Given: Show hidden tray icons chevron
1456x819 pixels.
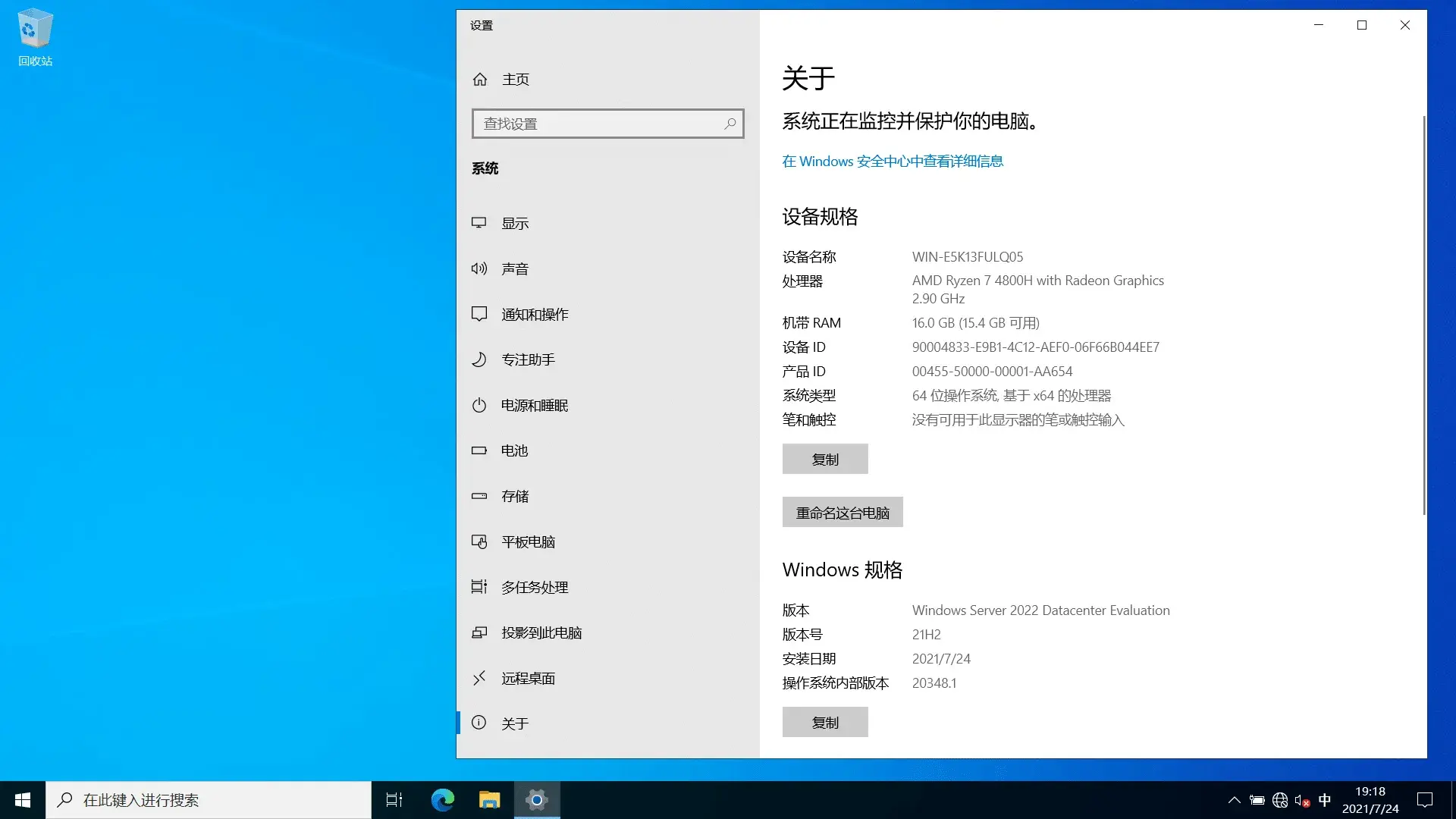Looking at the screenshot, I should tap(1235, 800).
